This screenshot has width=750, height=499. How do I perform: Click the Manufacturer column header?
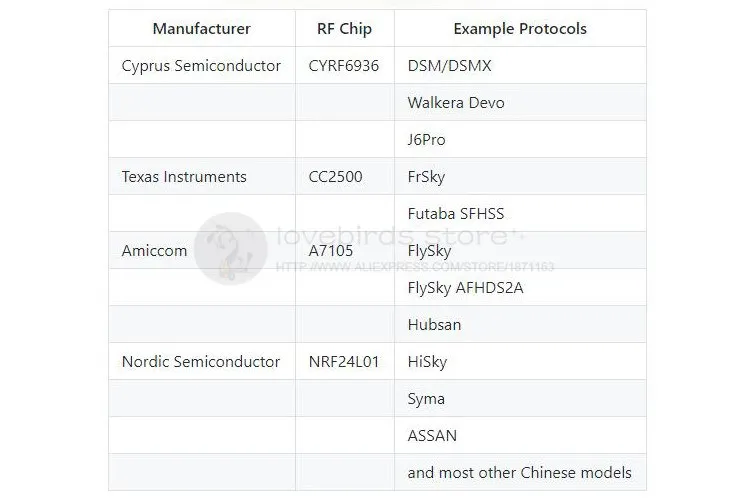tap(201, 28)
